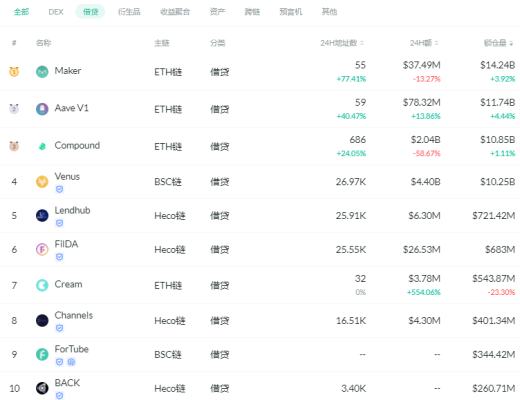The height and width of the screenshot is (400, 520).
Task: Click the Cream logo icon
Action: tap(42, 285)
